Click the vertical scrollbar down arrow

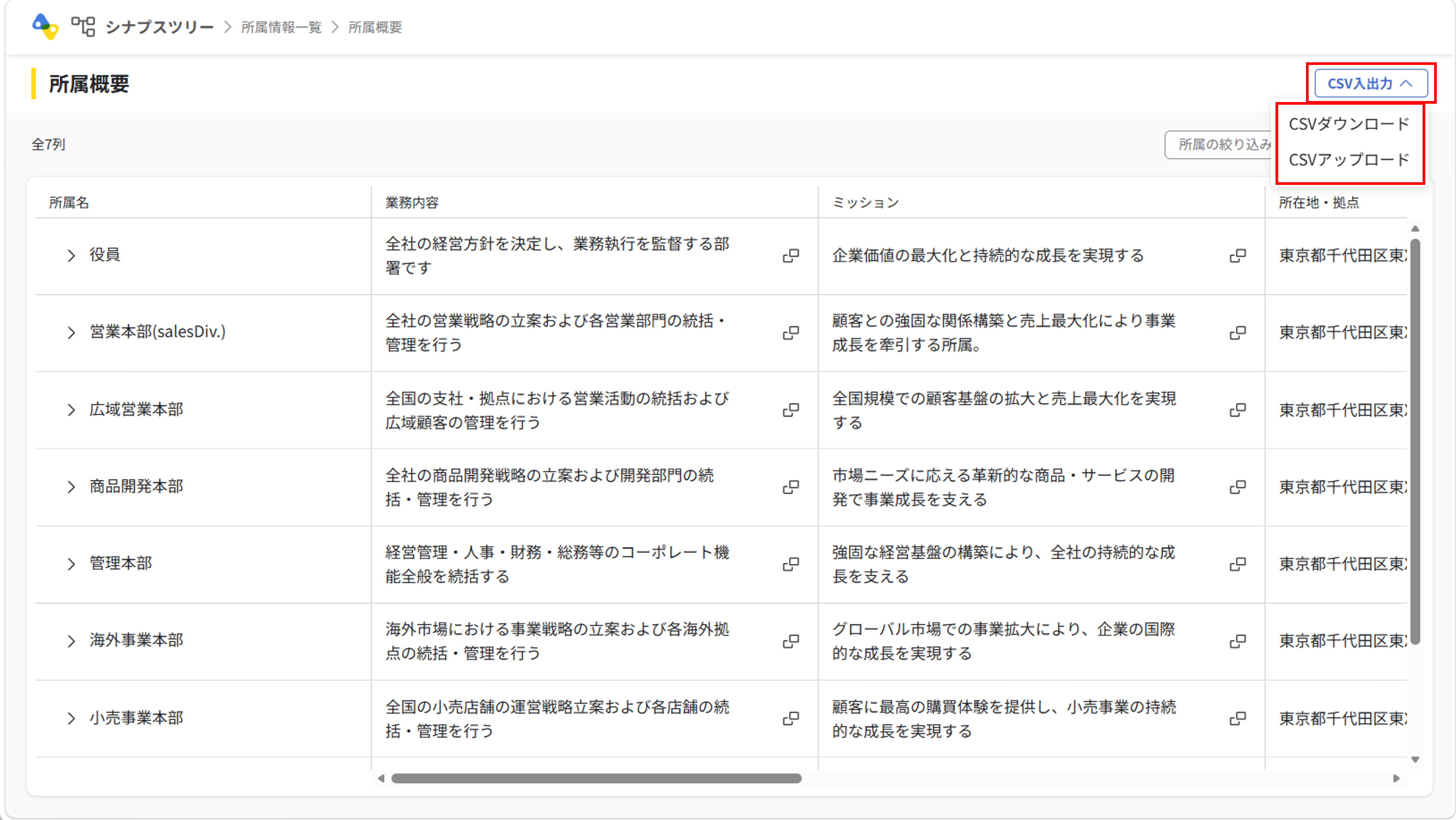[1415, 759]
